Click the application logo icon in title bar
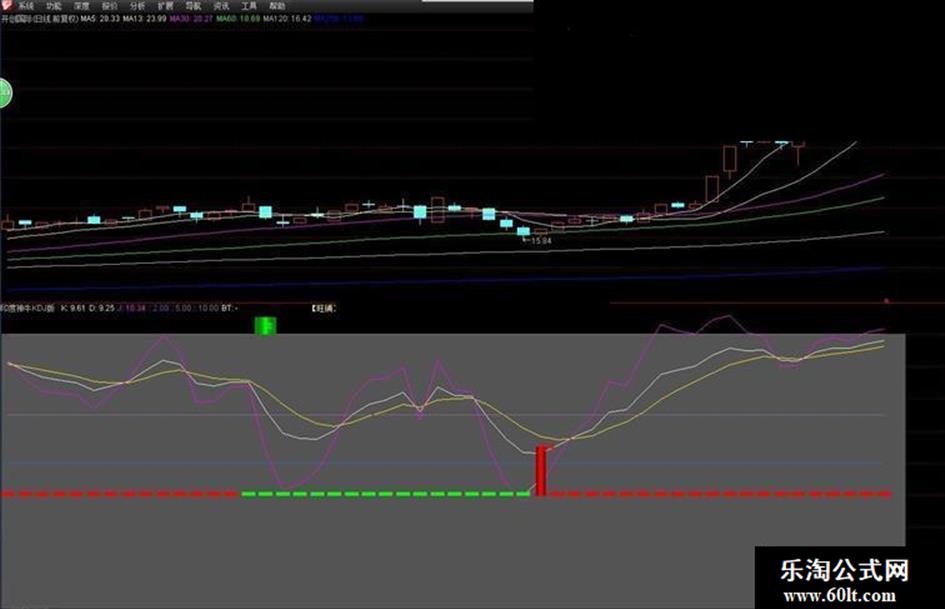945x609 pixels. [7, 5]
